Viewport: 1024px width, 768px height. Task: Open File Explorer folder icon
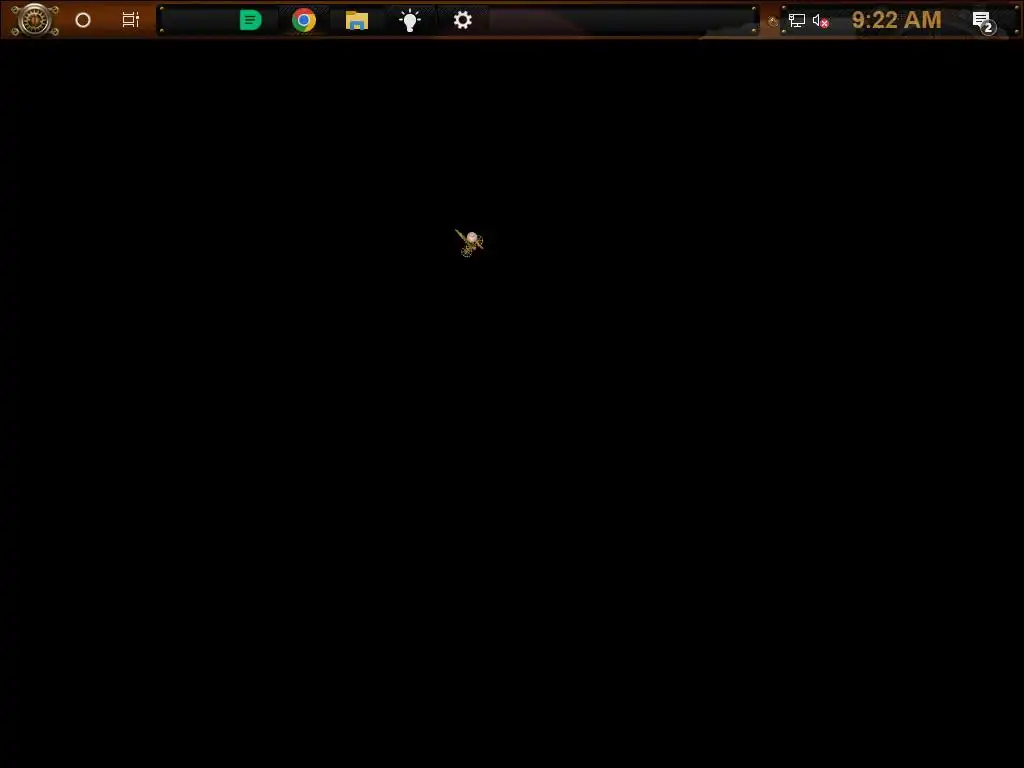[357, 21]
